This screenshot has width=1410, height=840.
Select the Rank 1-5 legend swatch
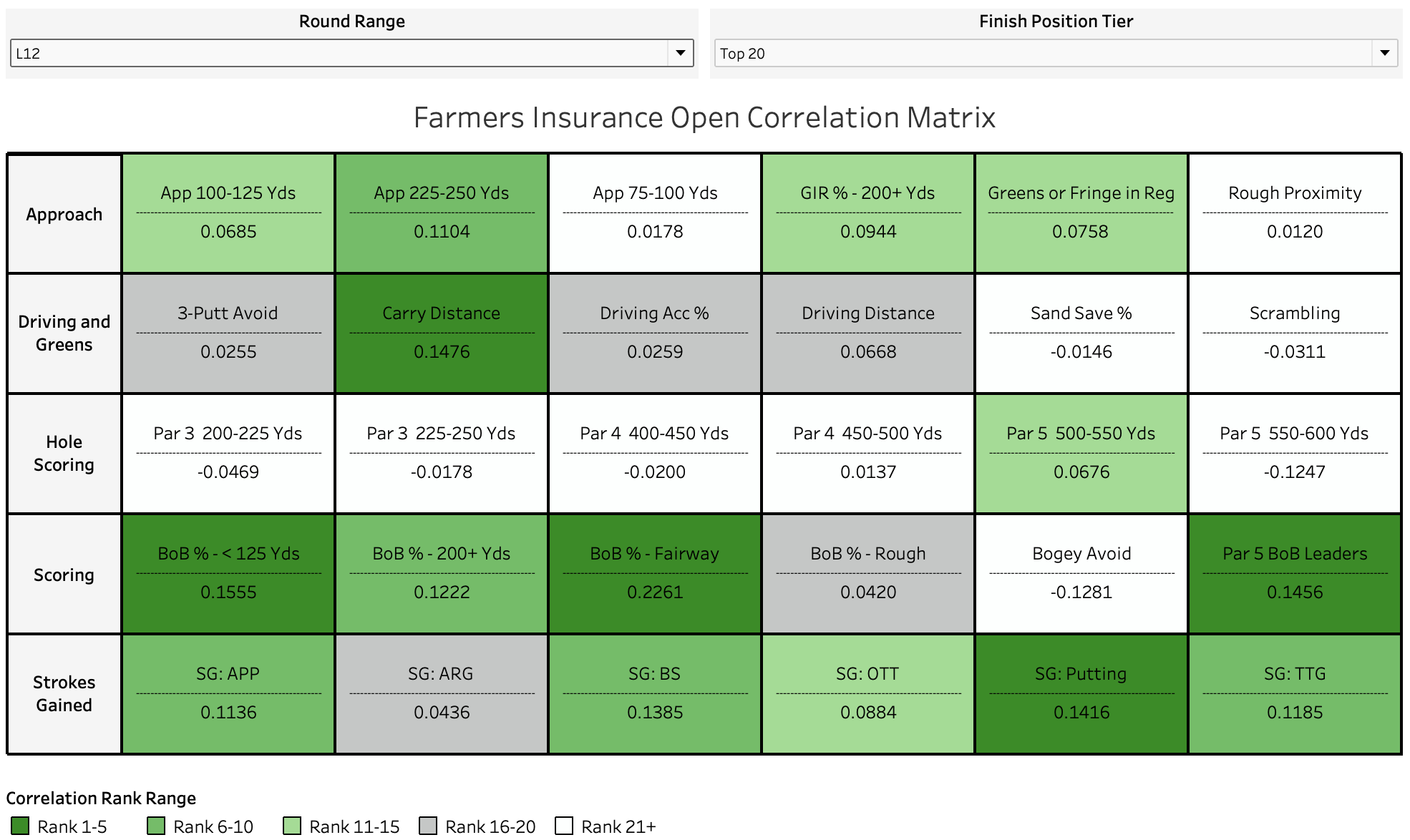click(20, 826)
